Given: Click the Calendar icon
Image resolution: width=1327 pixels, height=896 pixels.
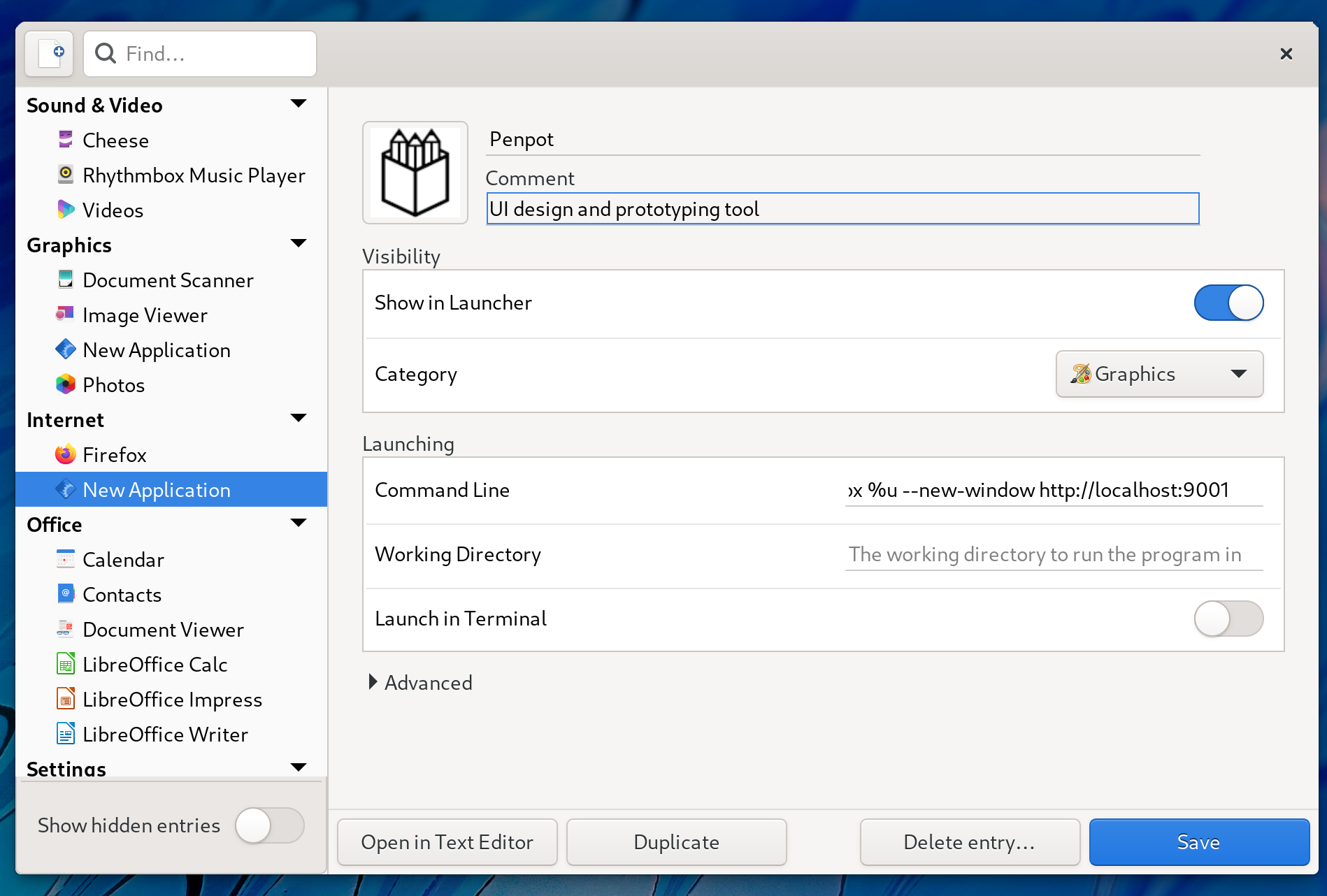Looking at the screenshot, I should (66, 558).
